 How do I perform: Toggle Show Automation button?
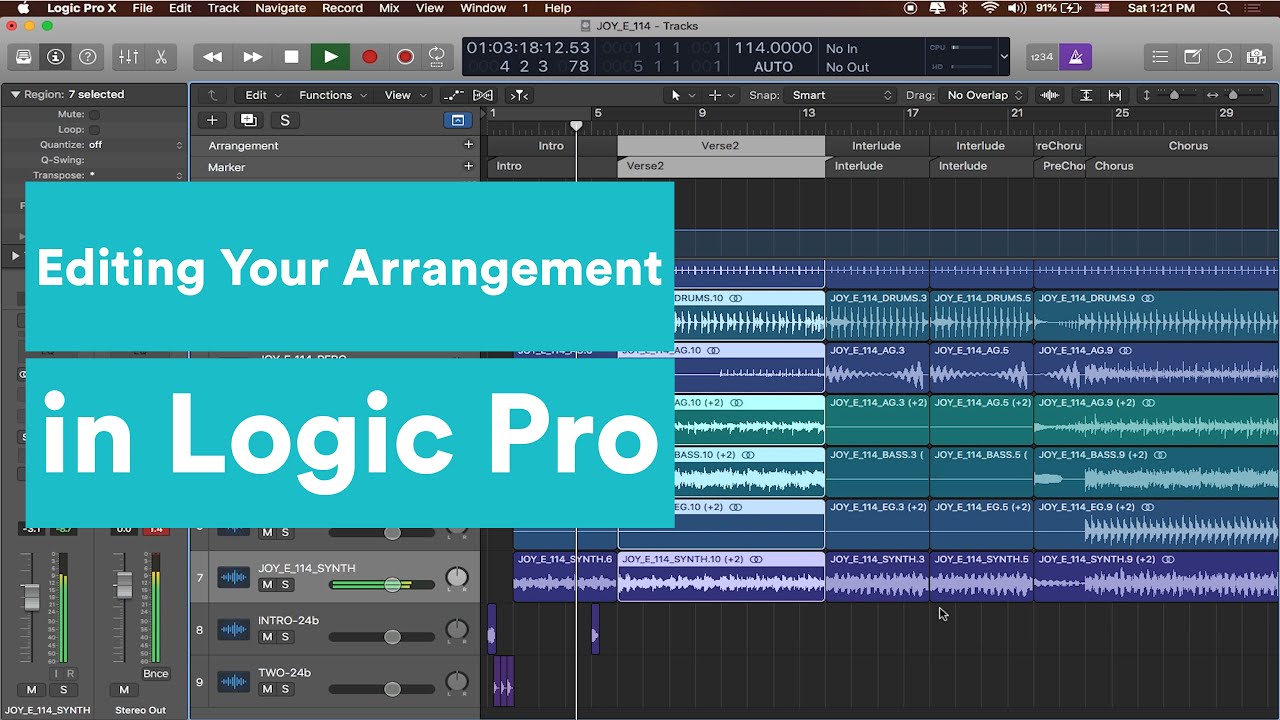[453, 95]
